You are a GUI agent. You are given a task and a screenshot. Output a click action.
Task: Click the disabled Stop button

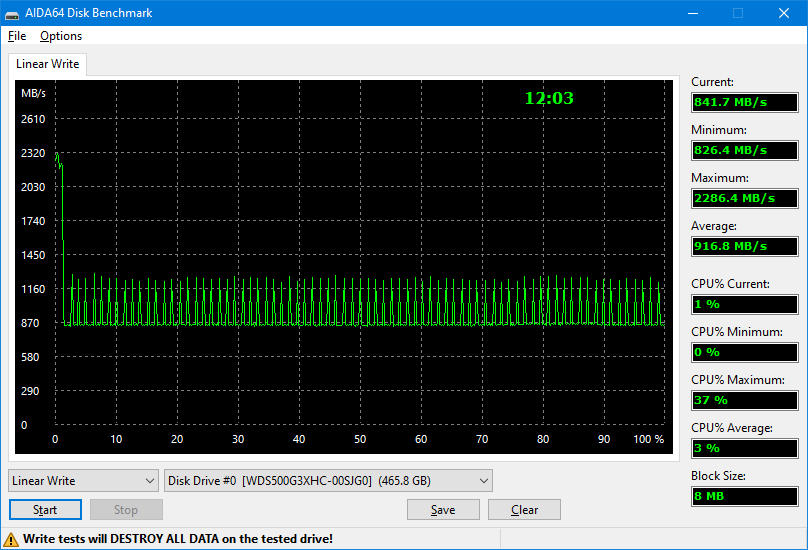click(126, 510)
